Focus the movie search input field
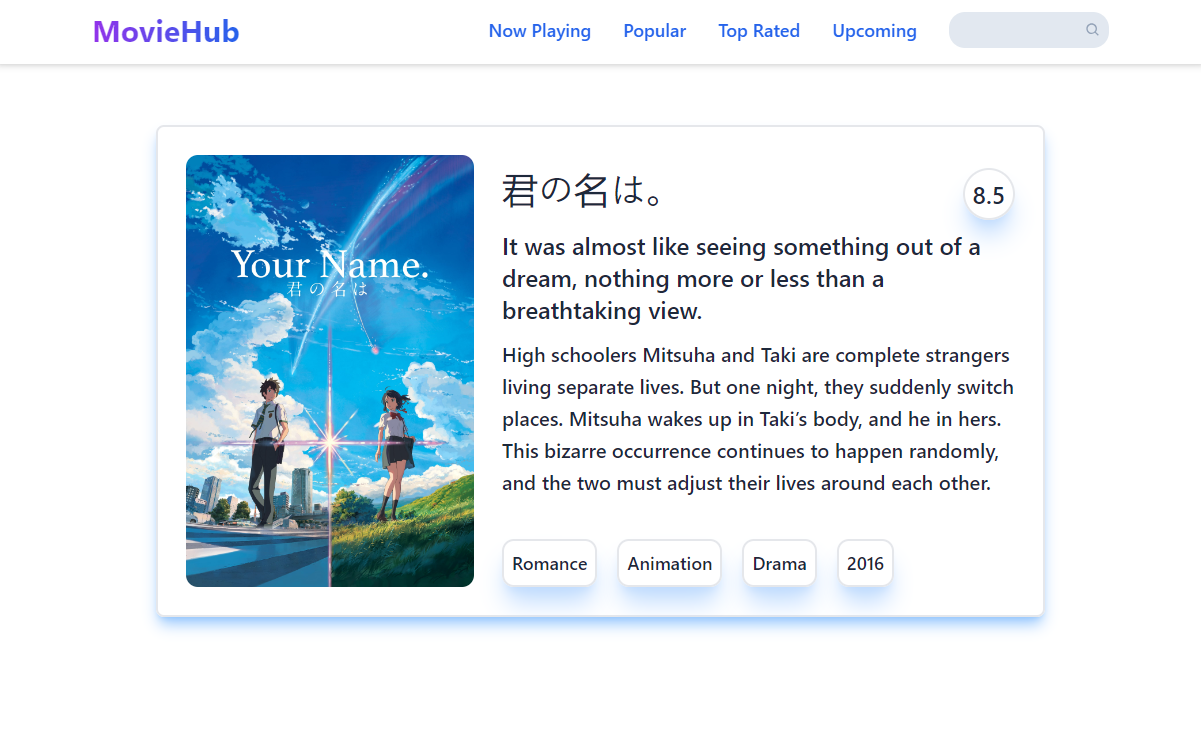The image size is (1201, 733). click(x=1029, y=30)
